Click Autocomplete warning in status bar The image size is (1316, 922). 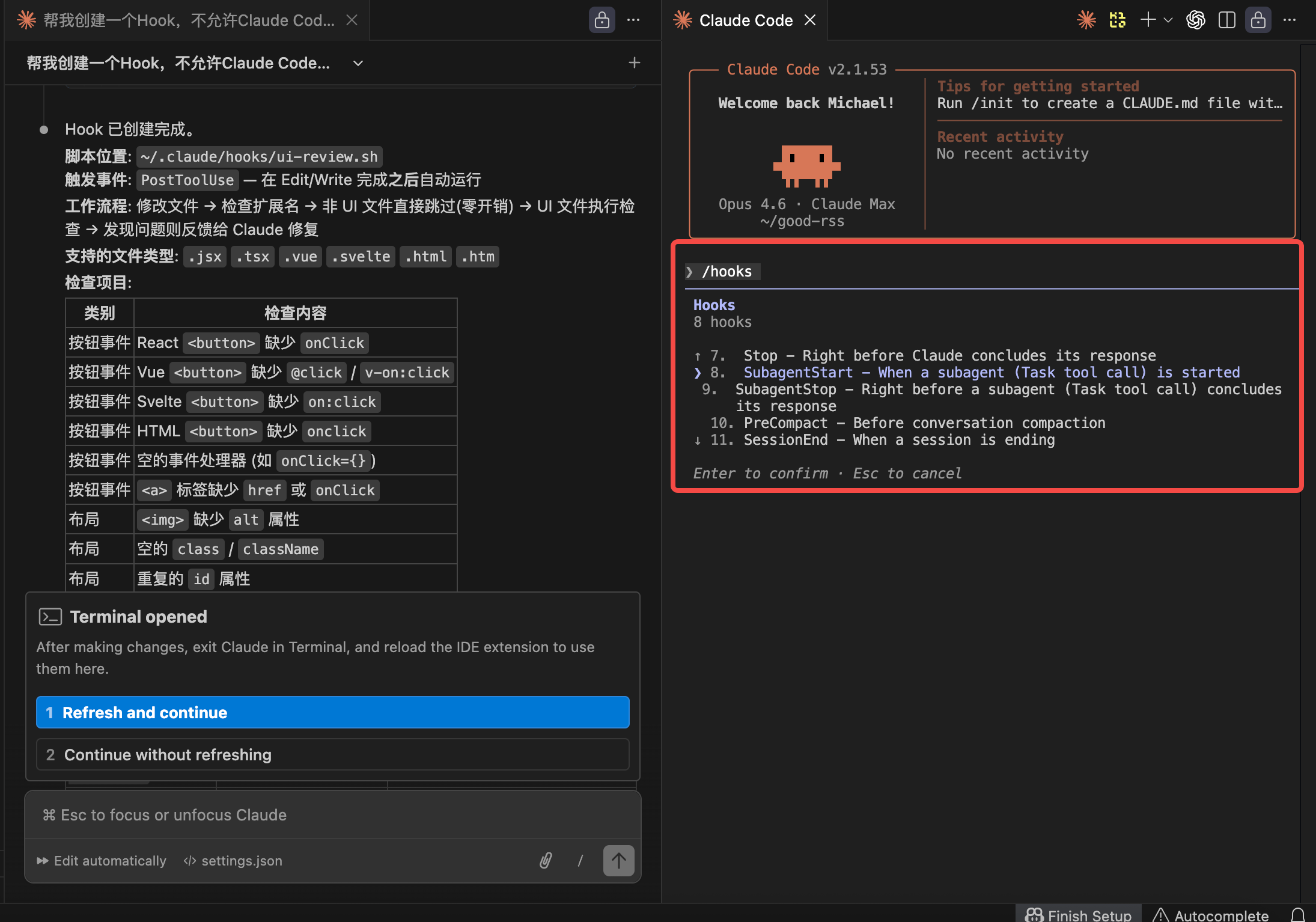(x=1211, y=915)
